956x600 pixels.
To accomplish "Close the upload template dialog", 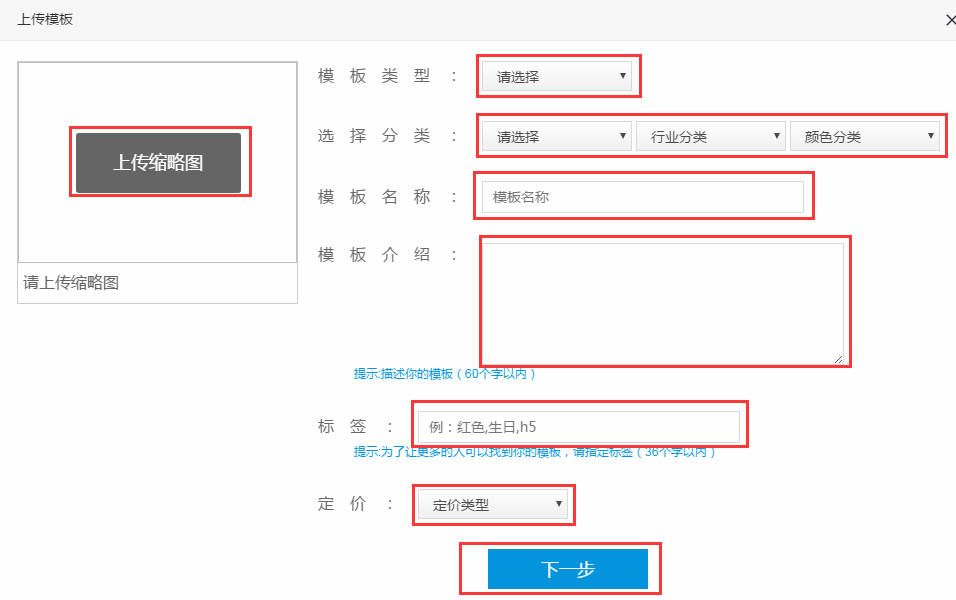I will [949, 19].
